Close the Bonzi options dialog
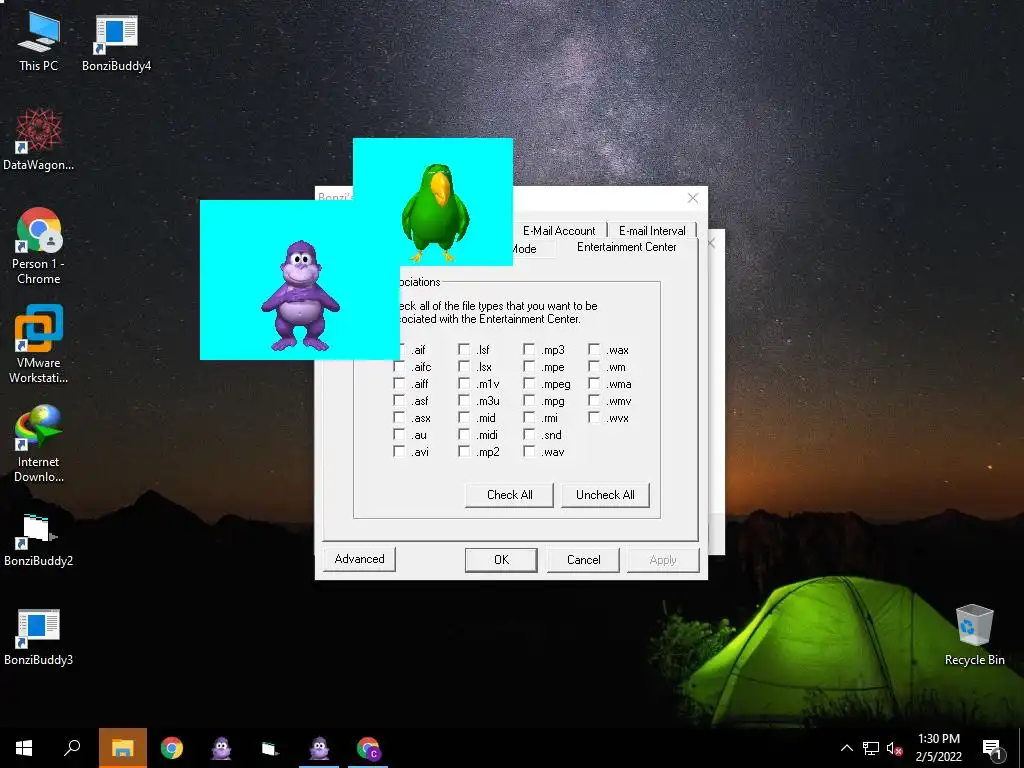 click(x=693, y=198)
